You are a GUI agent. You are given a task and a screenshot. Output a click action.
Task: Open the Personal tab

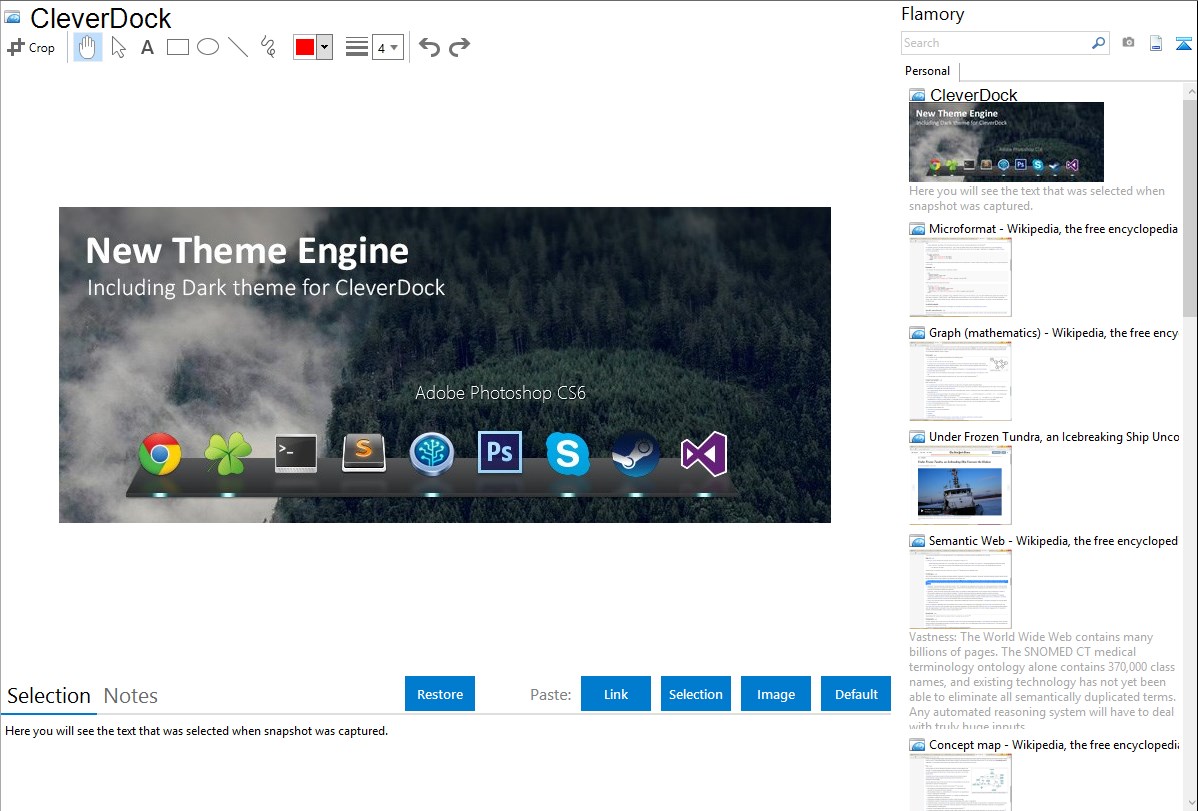pyautogui.click(x=927, y=71)
